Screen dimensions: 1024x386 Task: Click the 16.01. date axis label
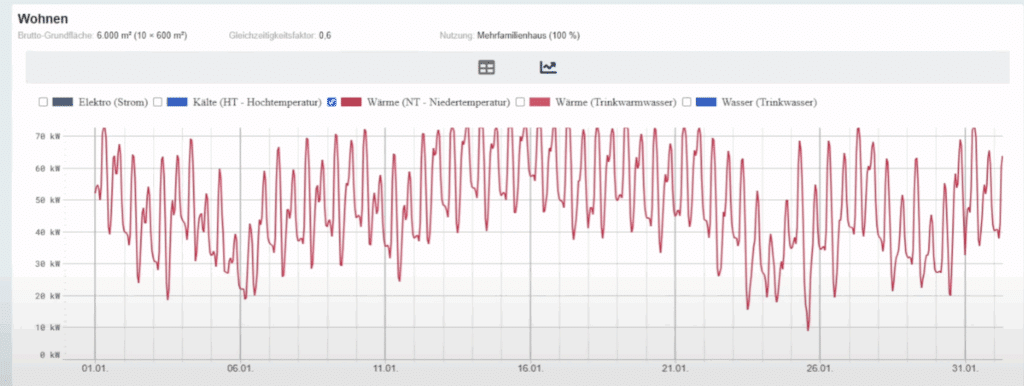point(530,369)
